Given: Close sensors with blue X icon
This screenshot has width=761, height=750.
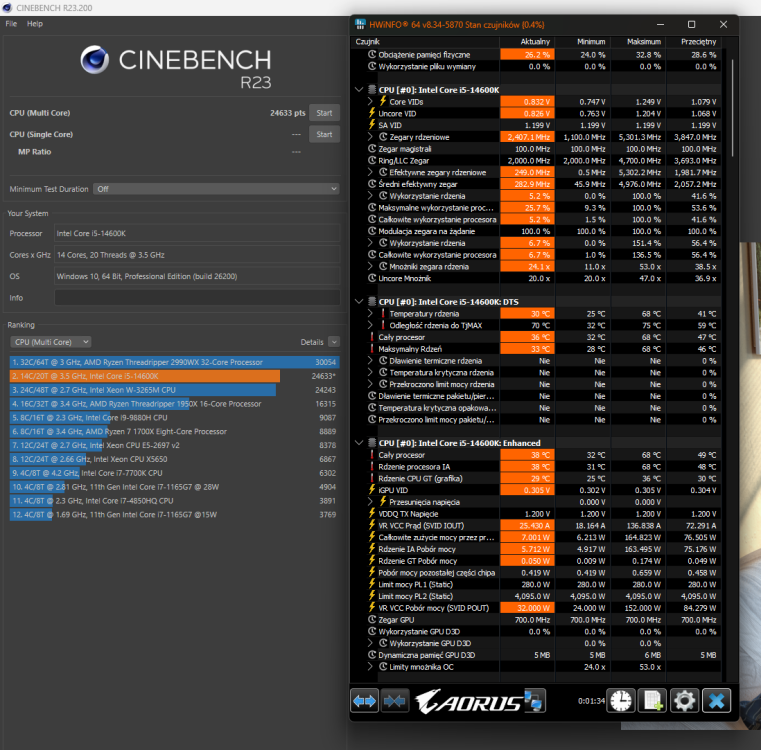Looking at the screenshot, I should point(716,701).
